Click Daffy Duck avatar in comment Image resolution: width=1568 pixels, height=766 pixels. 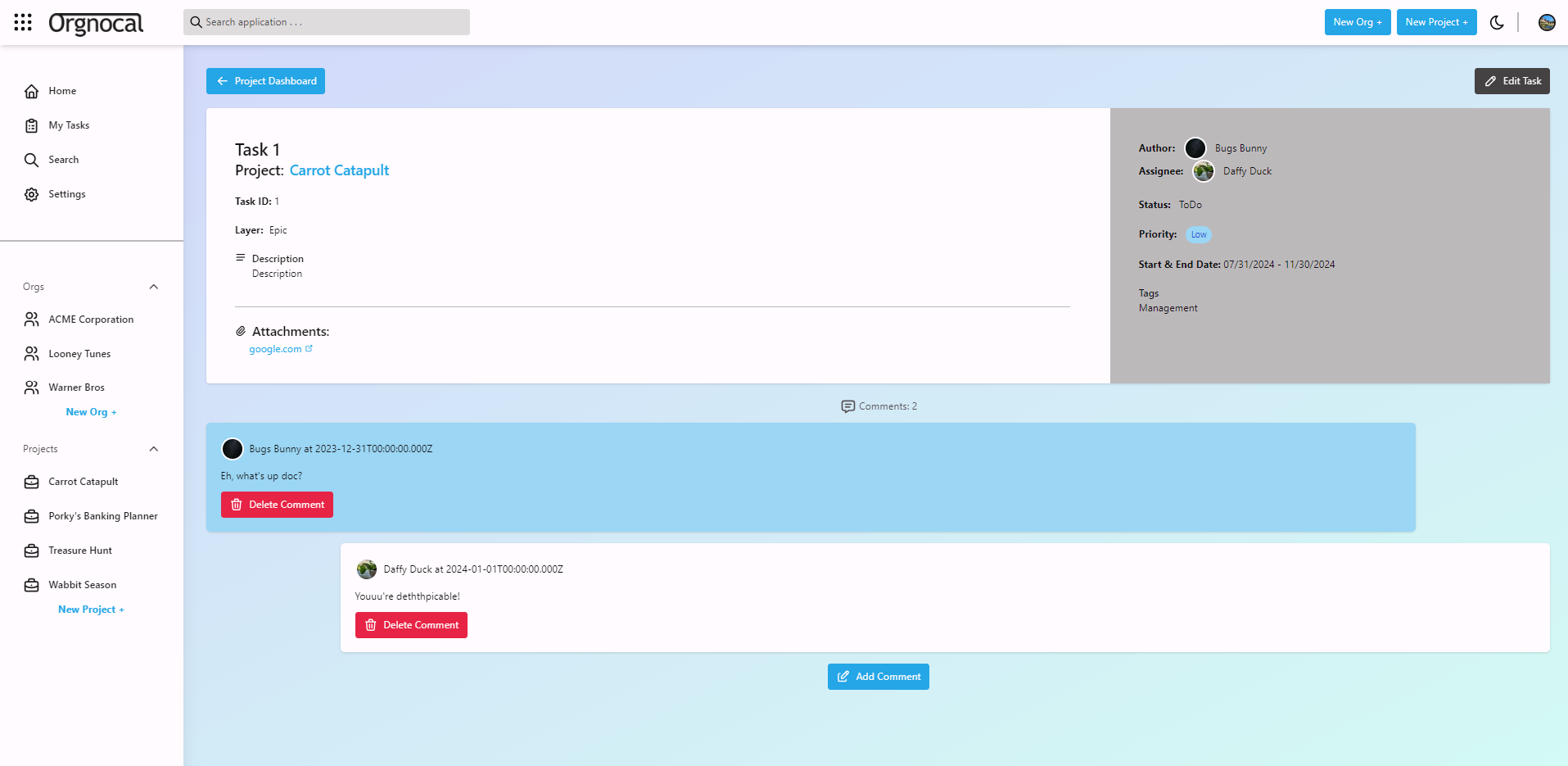click(x=367, y=569)
